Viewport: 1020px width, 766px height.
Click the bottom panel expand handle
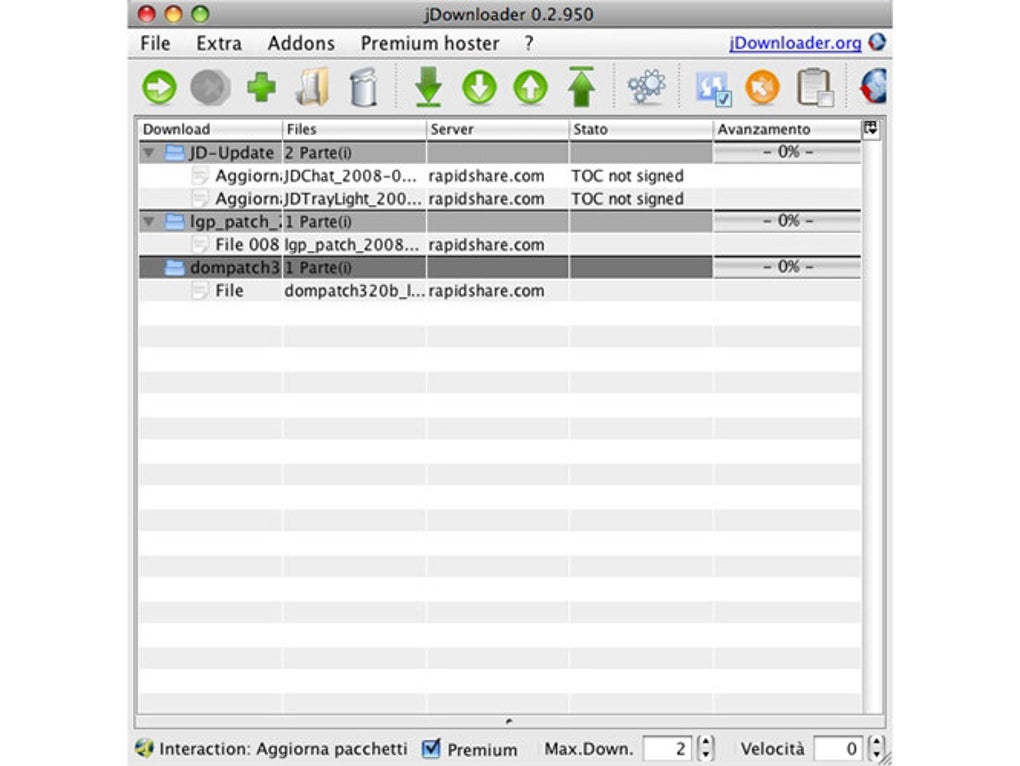click(509, 720)
